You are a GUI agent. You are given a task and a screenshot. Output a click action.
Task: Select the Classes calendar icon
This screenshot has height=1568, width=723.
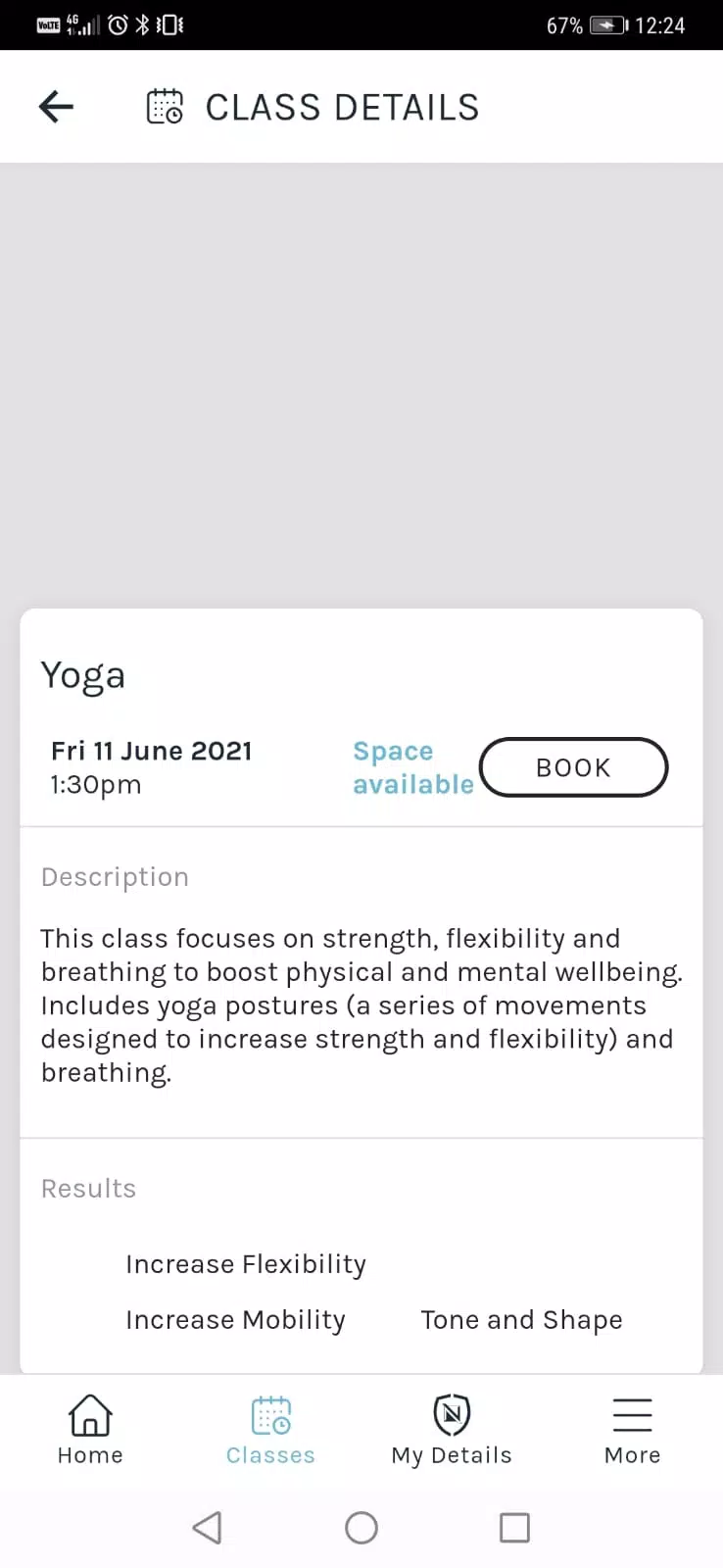click(270, 1415)
